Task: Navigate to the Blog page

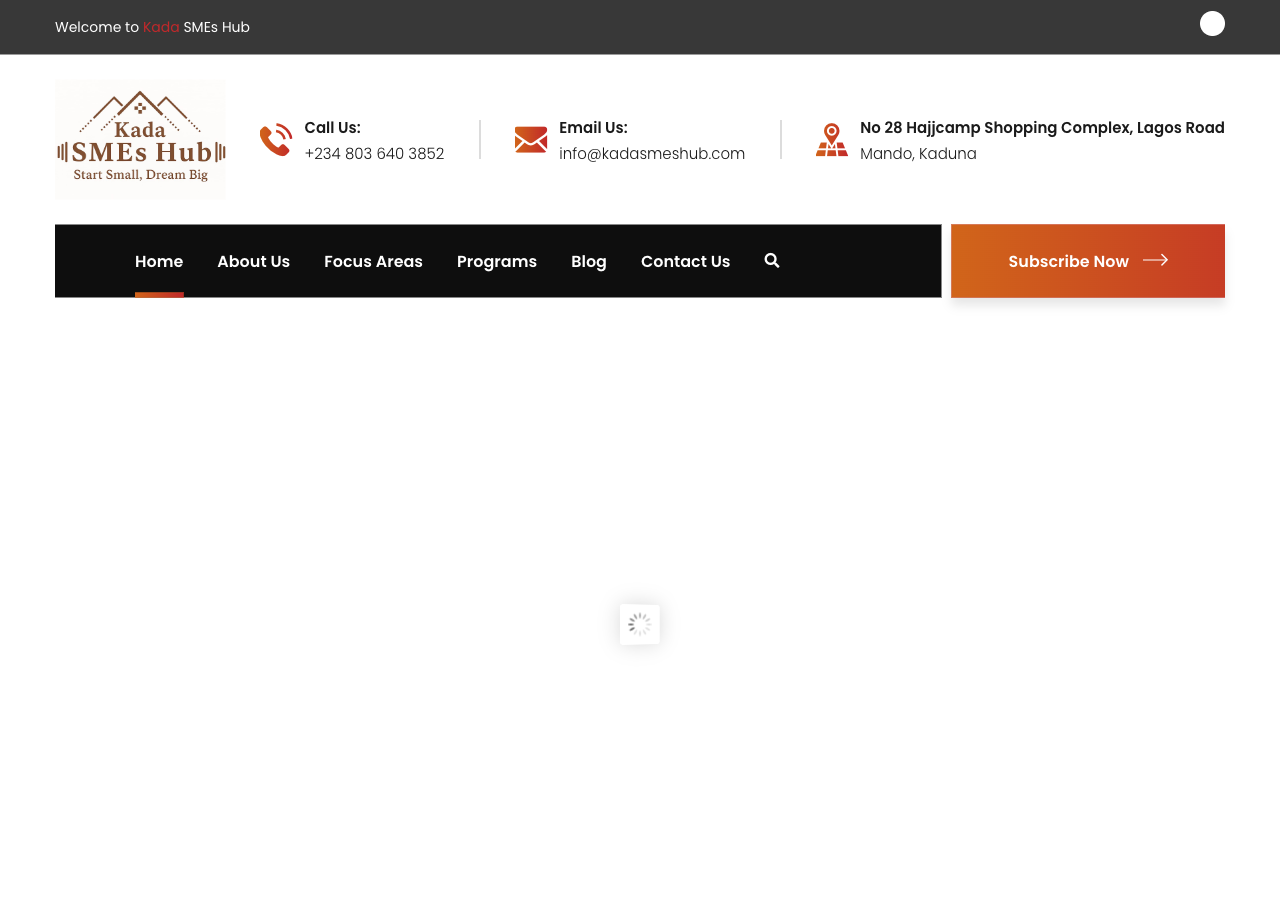Action: (x=589, y=261)
